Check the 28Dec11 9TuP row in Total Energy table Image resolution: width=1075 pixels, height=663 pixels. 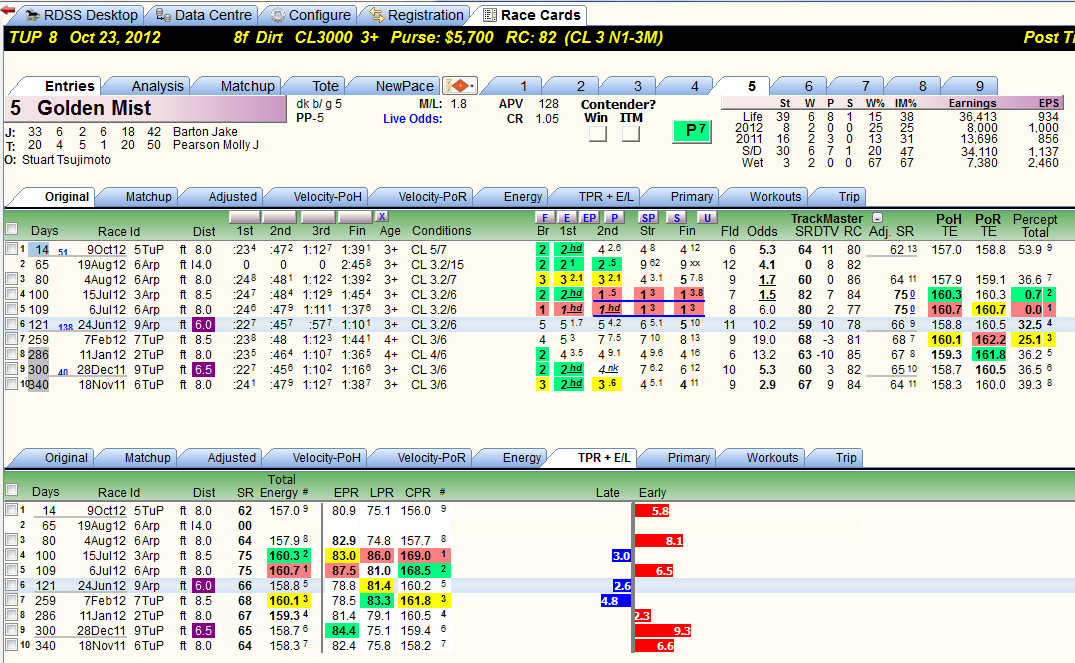(12, 630)
